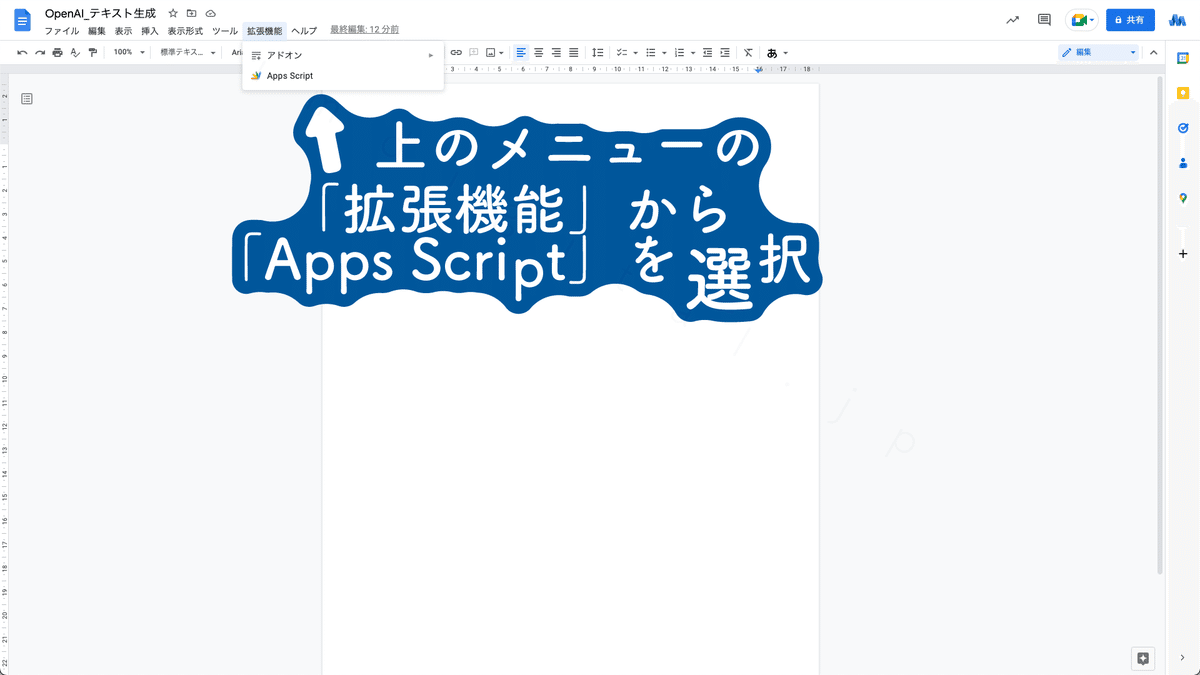
Task: Open the Google Docs home icon
Action: pos(22,21)
